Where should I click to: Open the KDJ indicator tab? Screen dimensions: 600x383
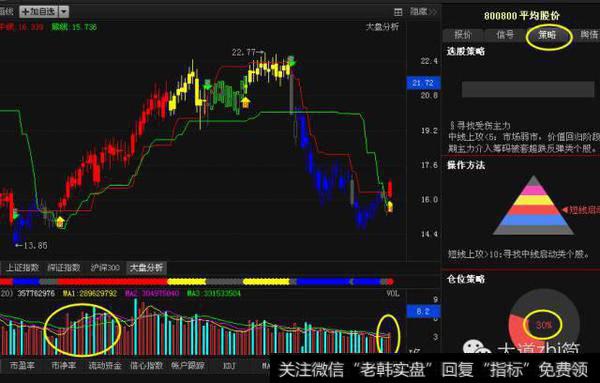click(x=229, y=366)
